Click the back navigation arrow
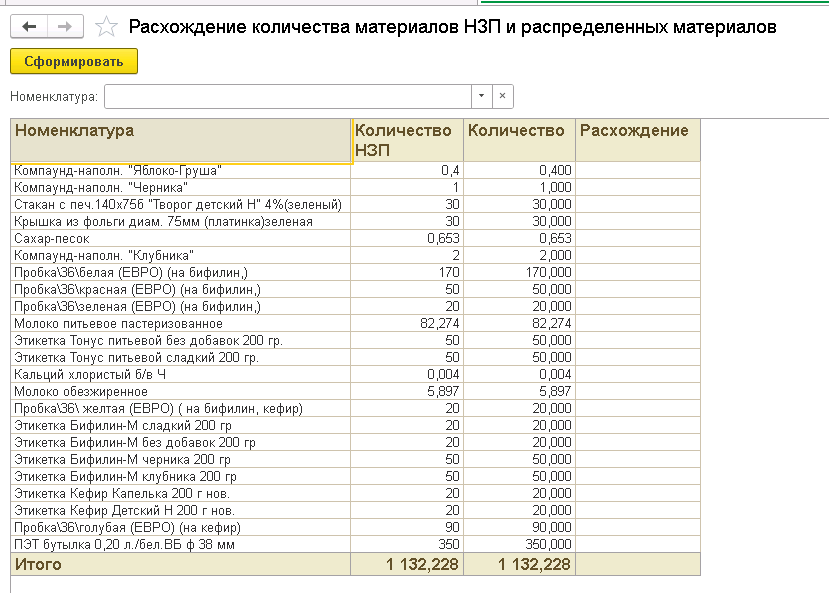This screenshot has height=593, width=829. coord(29,27)
